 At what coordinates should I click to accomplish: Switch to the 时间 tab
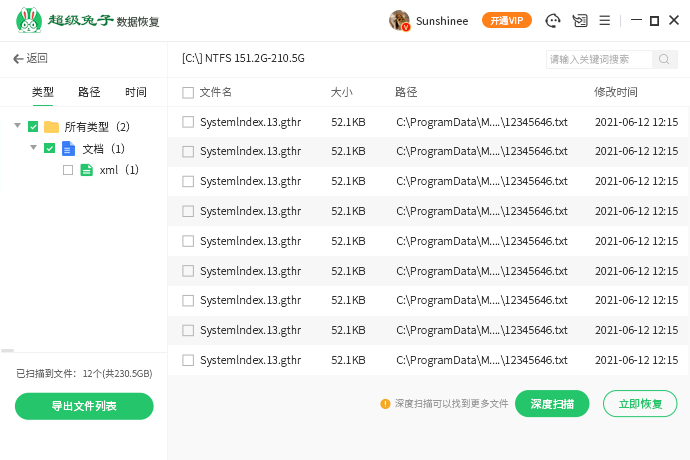pos(136,93)
